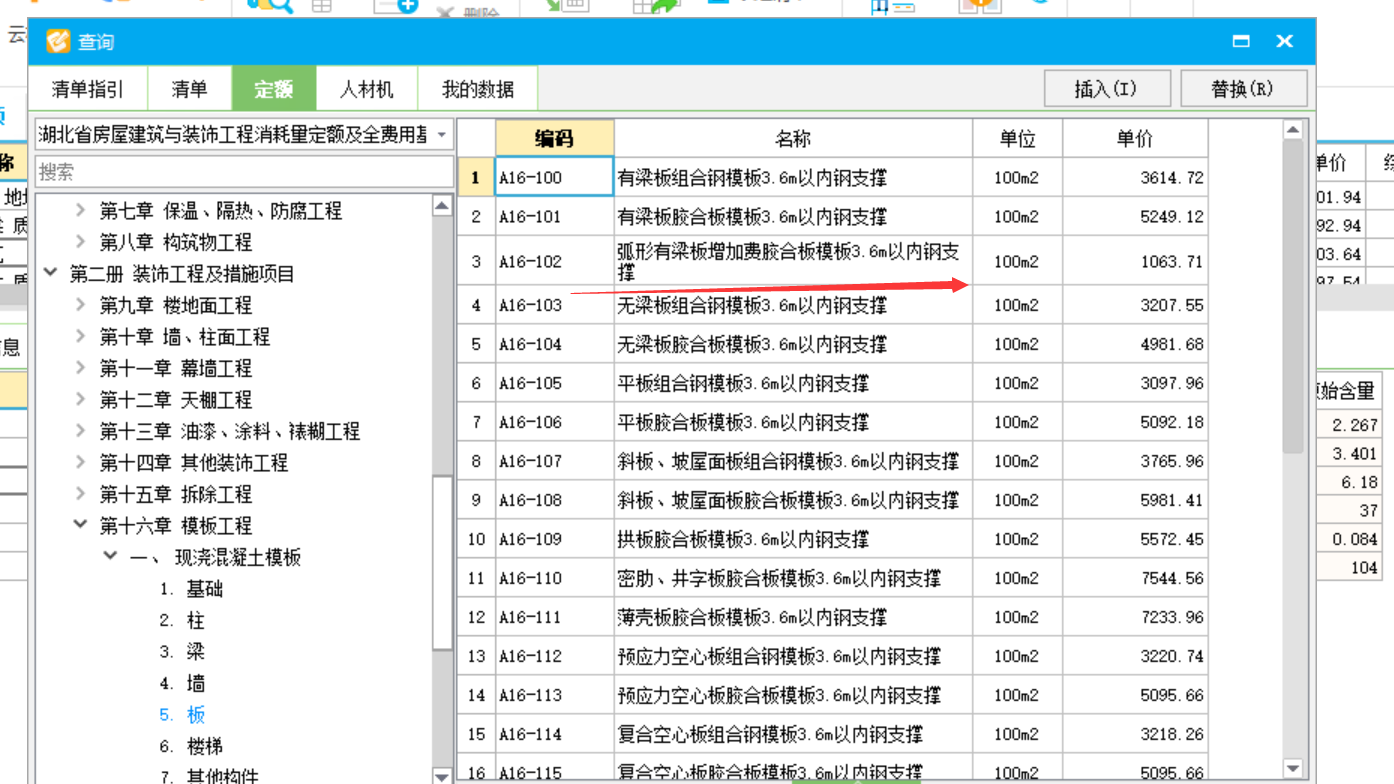The width and height of the screenshot is (1394, 784).
Task: Collapse 第十六章 模板工程
Action: coord(82,525)
